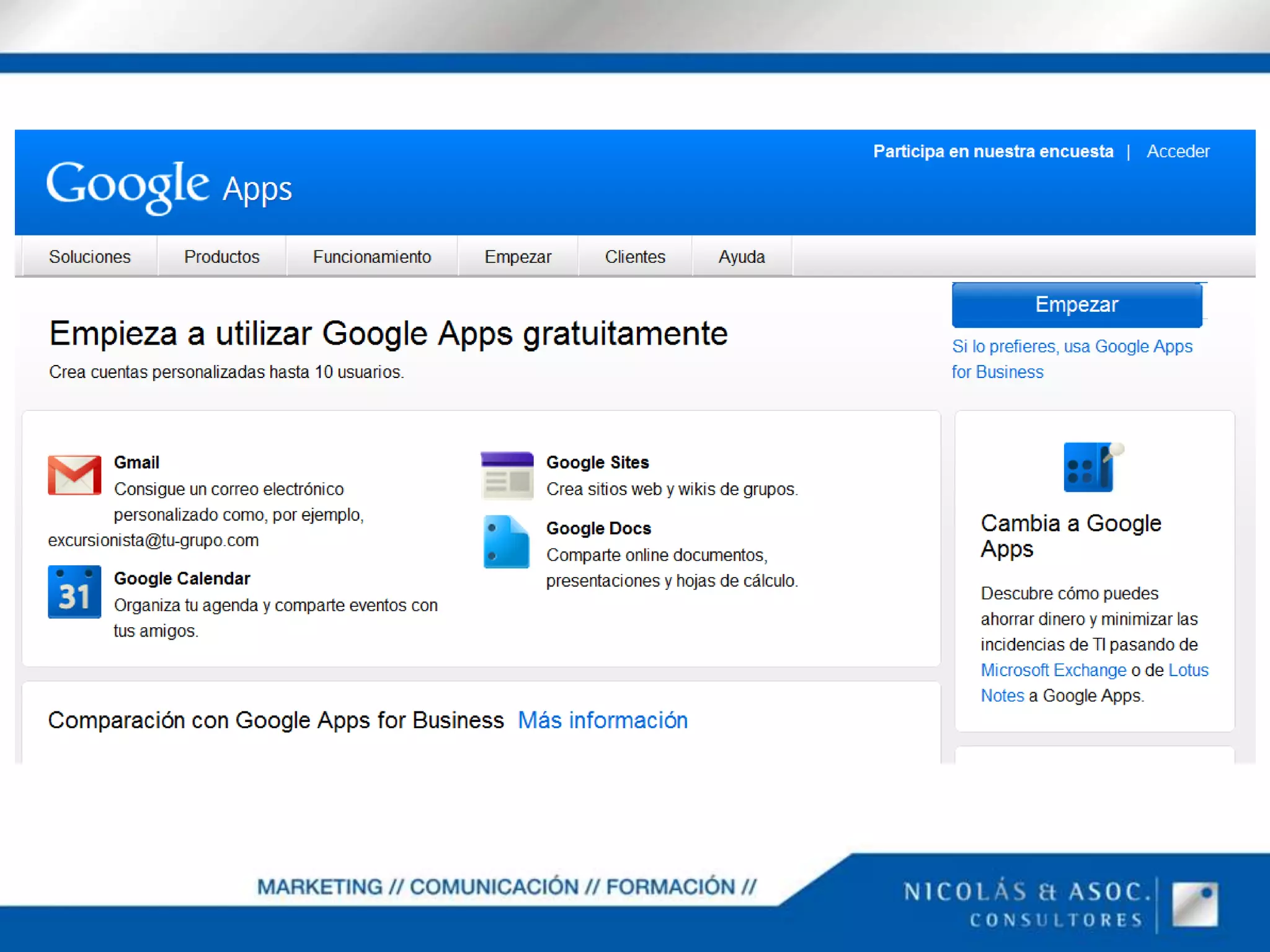Open Participa en nuestra encuesta link
This screenshot has width=1270, height=952.
point(993,151)
